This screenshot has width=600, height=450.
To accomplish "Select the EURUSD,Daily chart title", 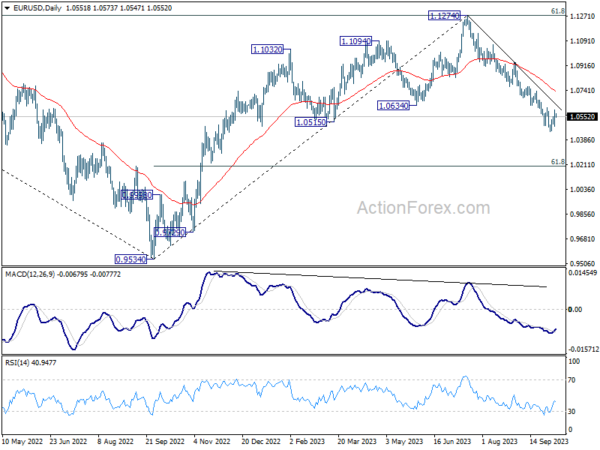I will [x=37, y=8].
